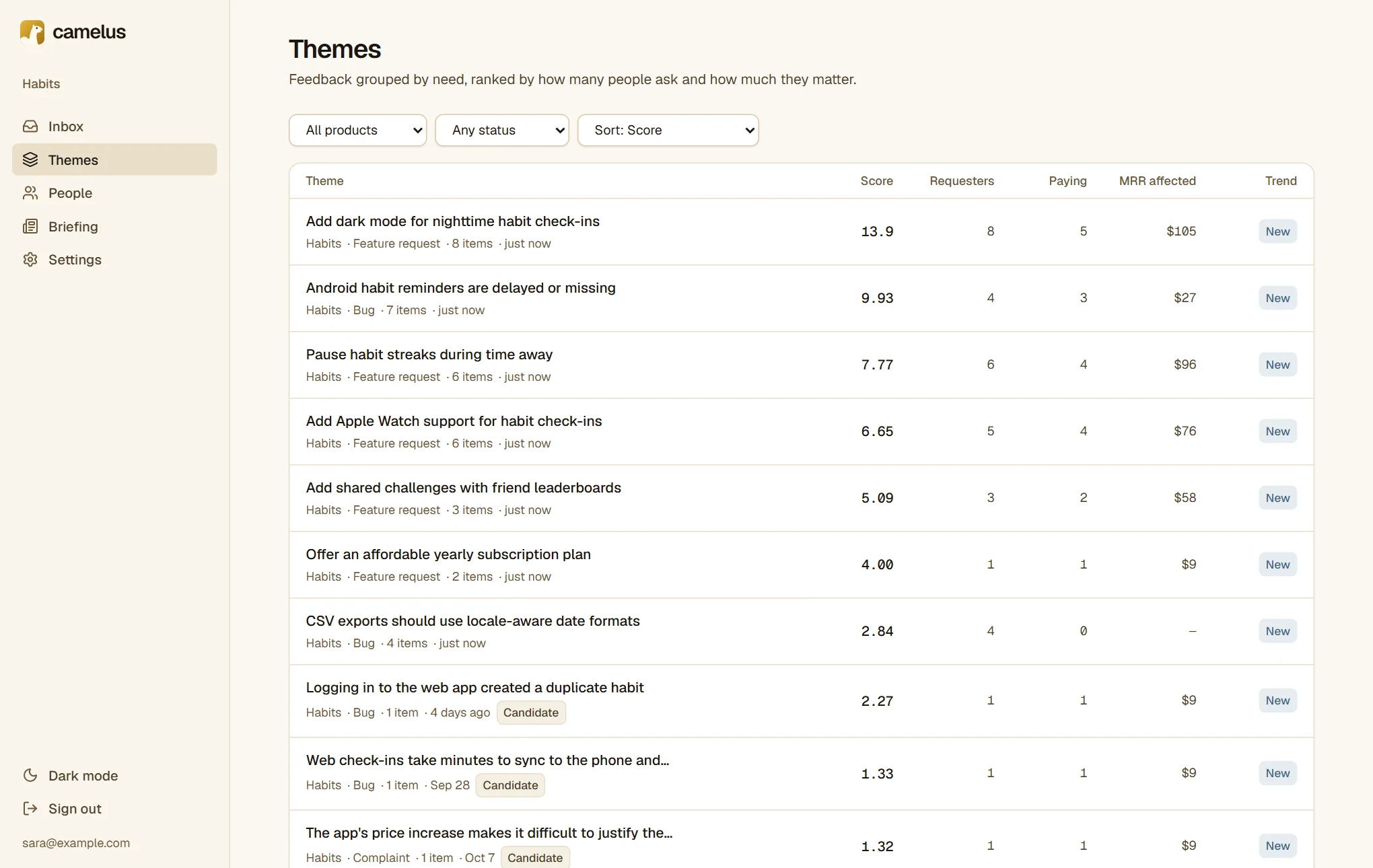Viewport: 1373px width, 868px height.
Task: Go to the Inbox page
Action: (x=66, y=126)
